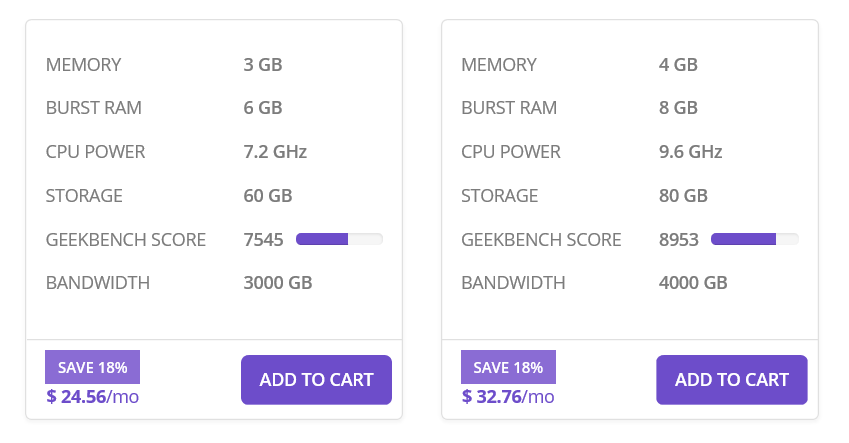
Task: Click GEEKBENCH SCORE label in first plan
Action: pyautogui.click(x=126, y=239)
